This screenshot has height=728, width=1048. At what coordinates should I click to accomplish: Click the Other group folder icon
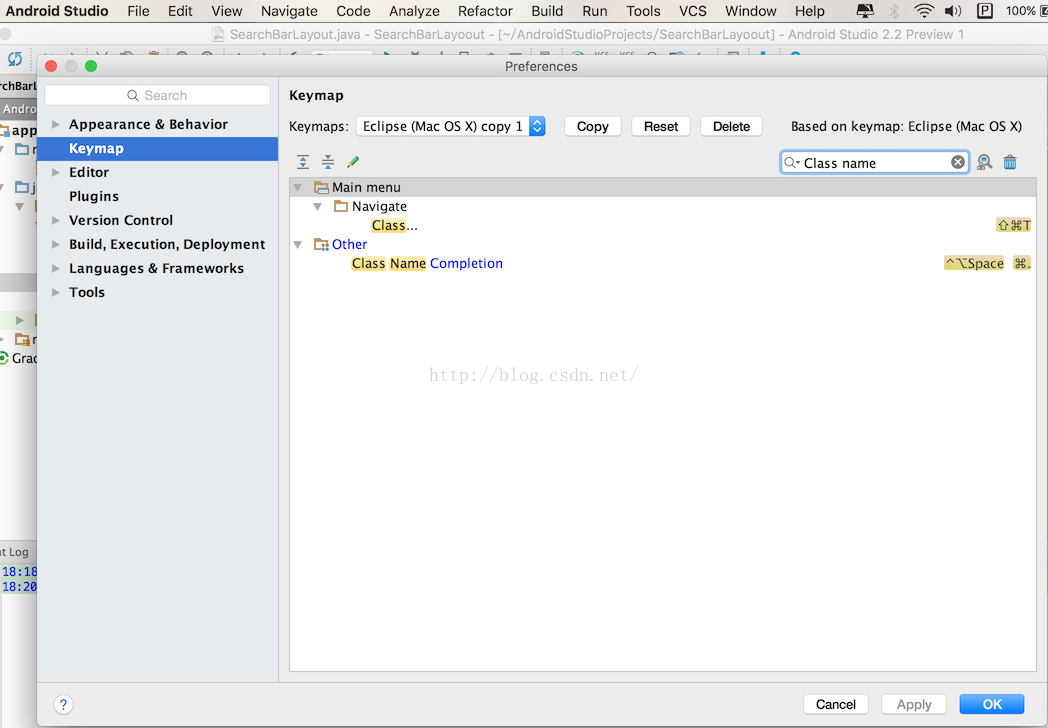click(x=321, y=244)
